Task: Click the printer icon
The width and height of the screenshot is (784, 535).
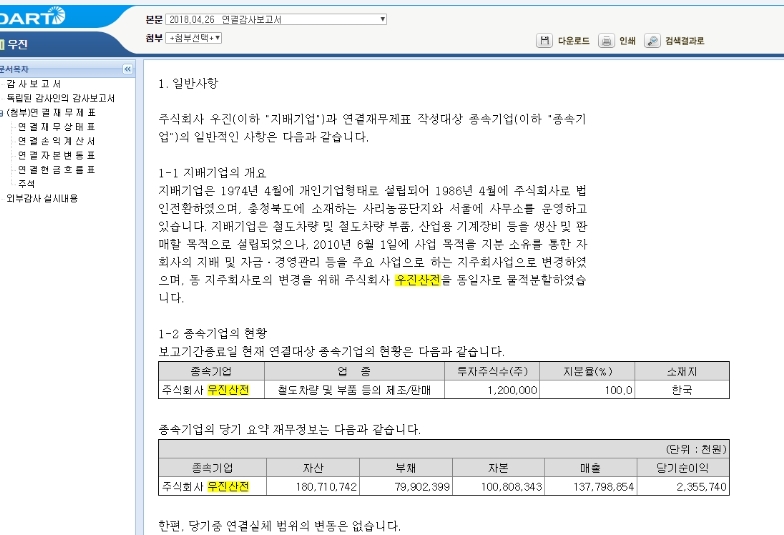Action: click(606, 40)
